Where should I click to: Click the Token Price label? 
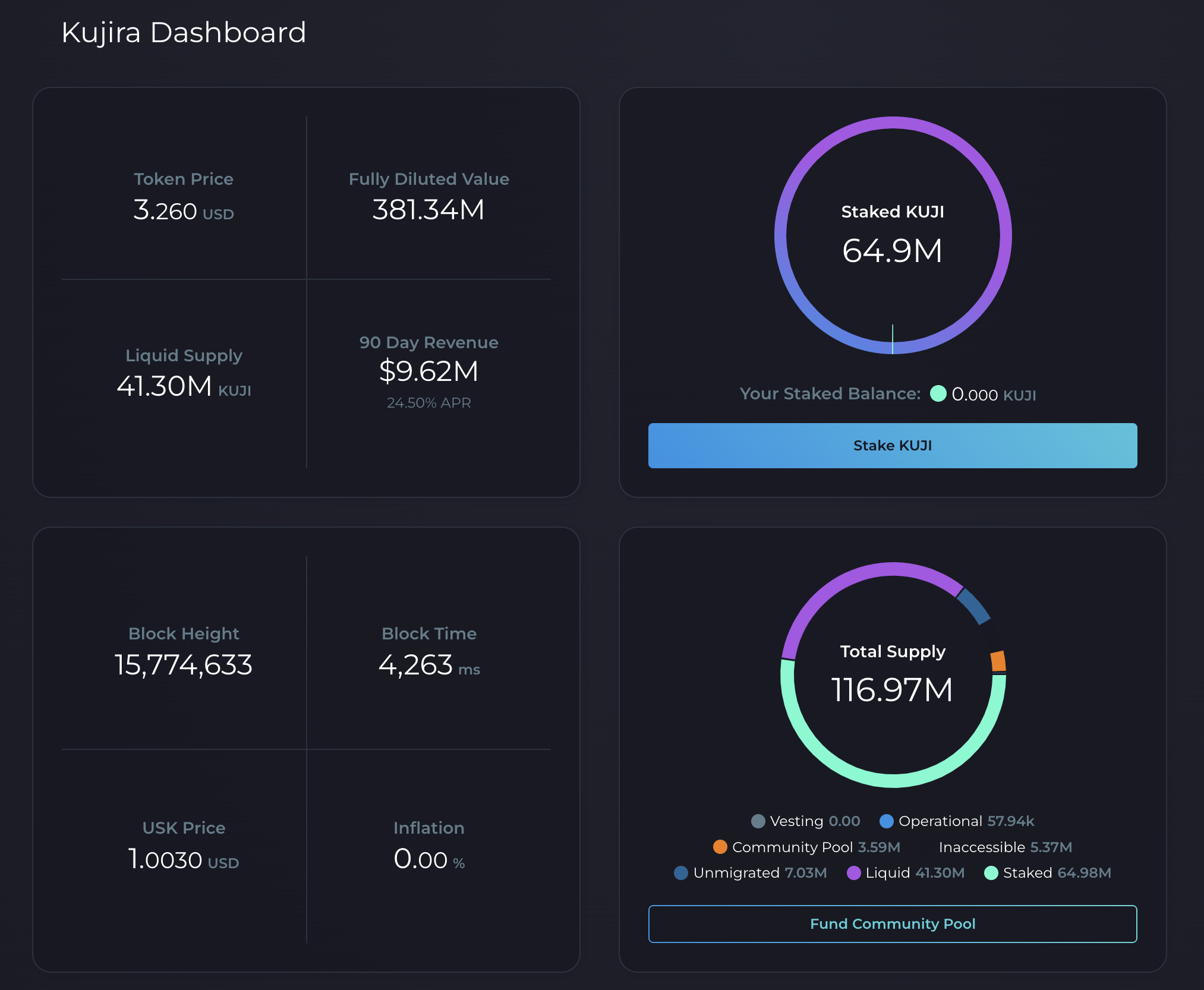[x=184, y=179]
